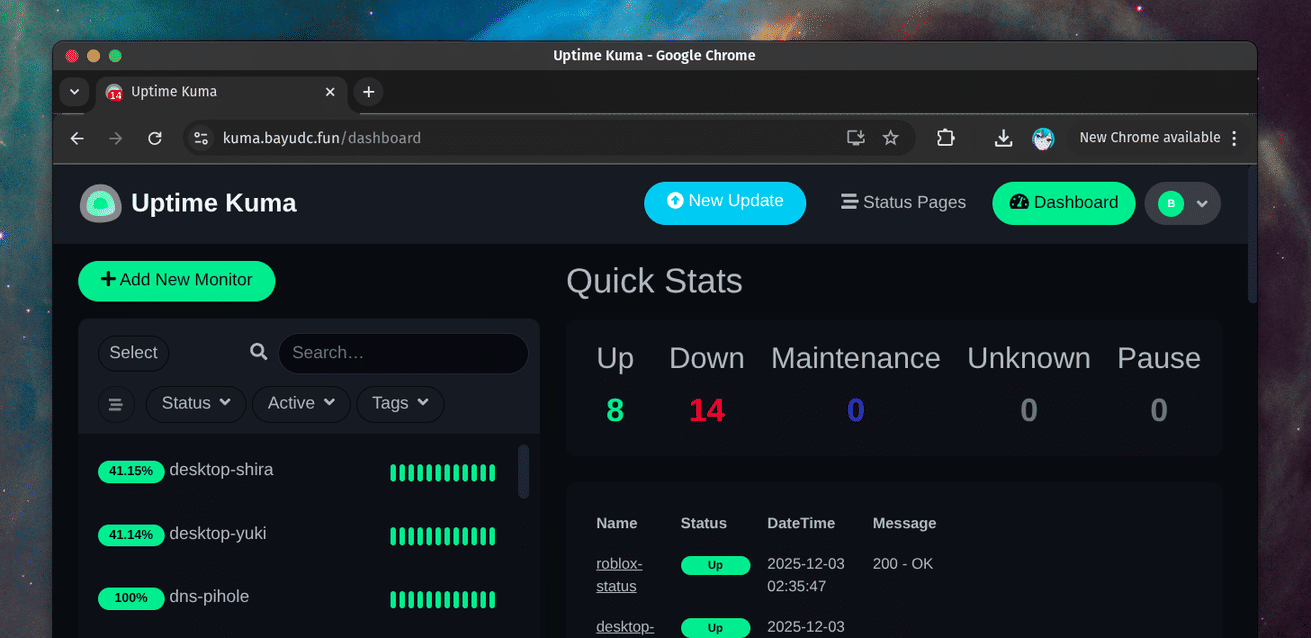Screen dimensions: 1311x638
Task: Click the Uptime Kuma logo icon
Action: pos(101,204)
